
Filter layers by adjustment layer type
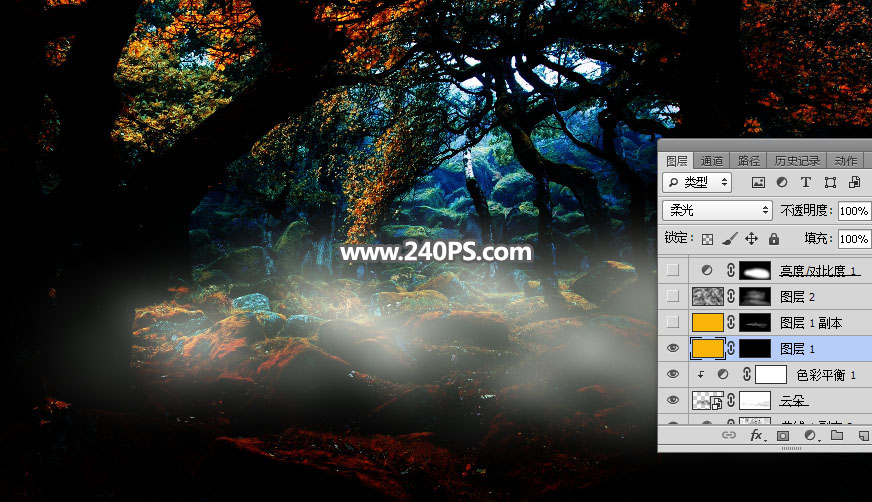(x=782, y=182)
